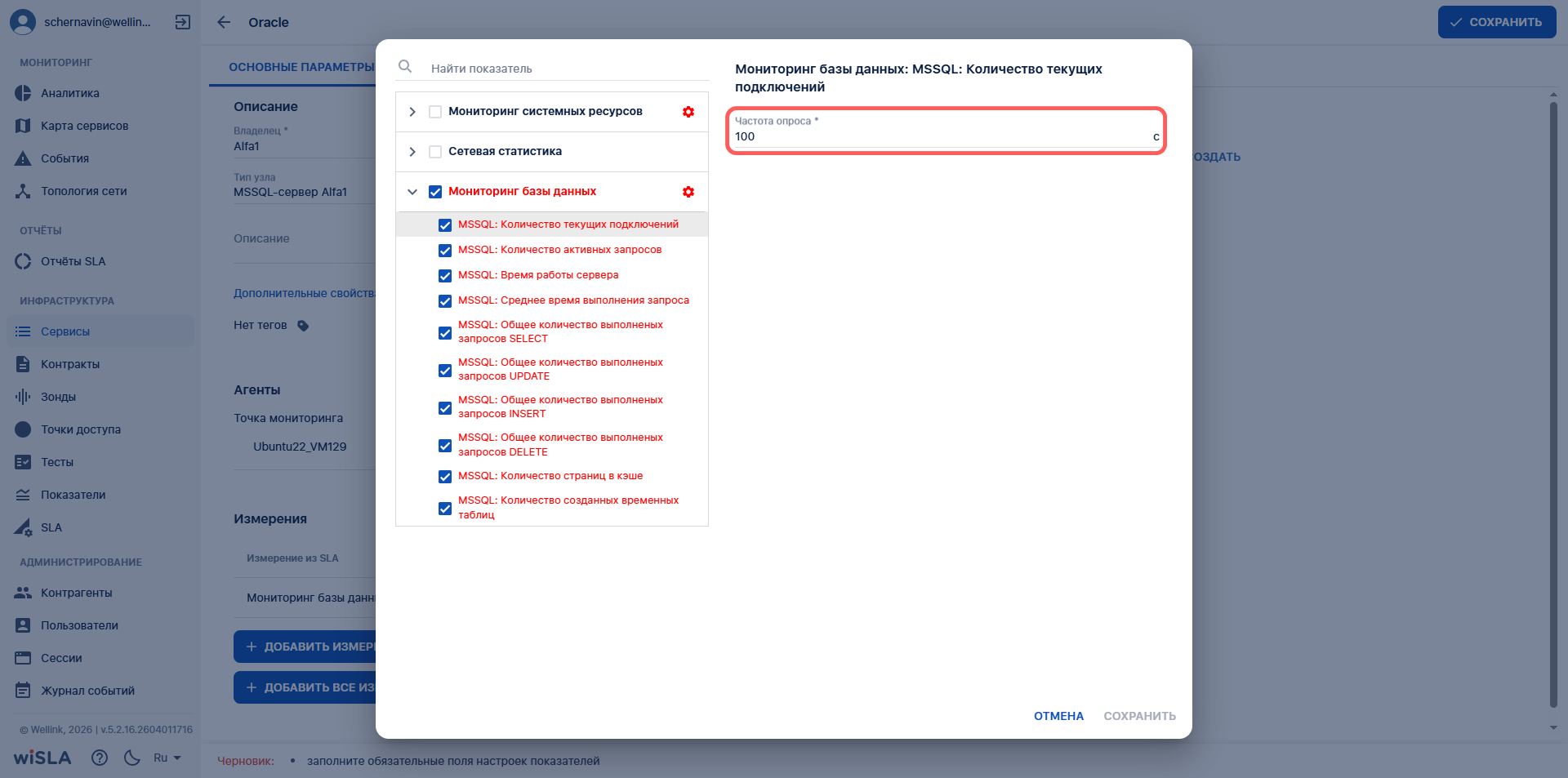Uncheck MSSQL Количество текущих подключений checkbox
The image size is (1568, 778).
445,225
